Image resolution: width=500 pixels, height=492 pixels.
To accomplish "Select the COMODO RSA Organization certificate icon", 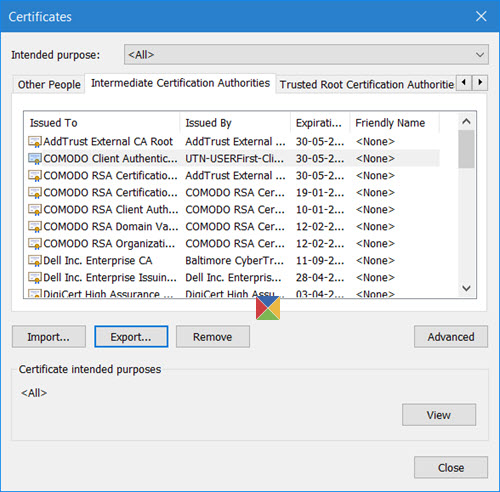I will click(35, 244).
